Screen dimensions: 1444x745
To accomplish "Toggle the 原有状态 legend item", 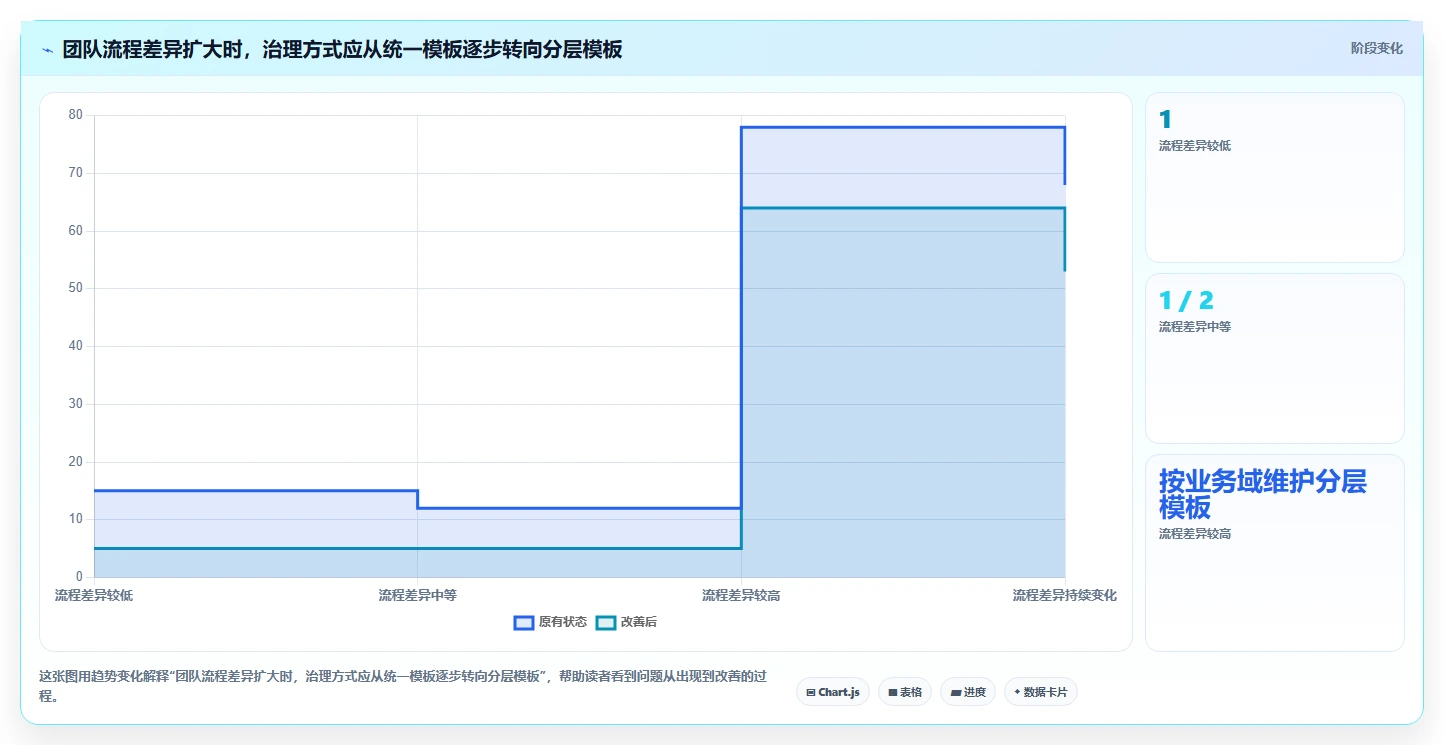I will click(x=550, y=622).
